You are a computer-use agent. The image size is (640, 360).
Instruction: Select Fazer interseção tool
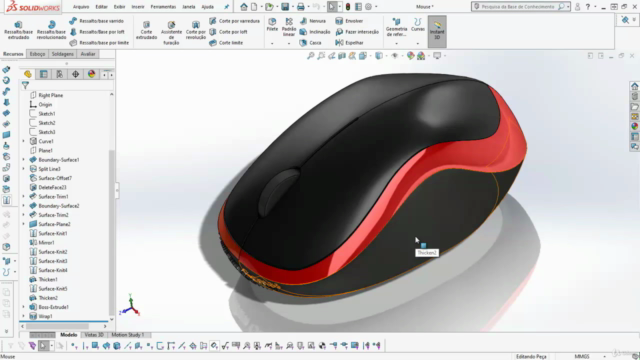357,32
